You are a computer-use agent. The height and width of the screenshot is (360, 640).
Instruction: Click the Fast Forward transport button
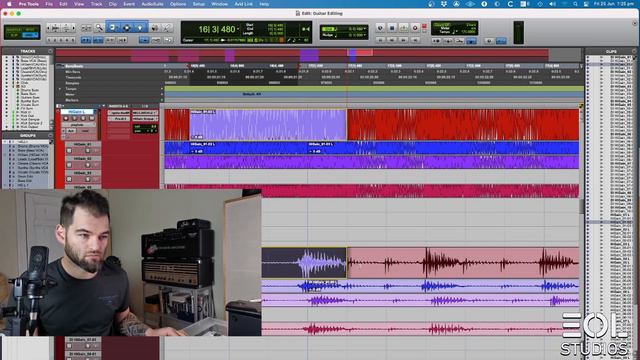click(403, 40)
